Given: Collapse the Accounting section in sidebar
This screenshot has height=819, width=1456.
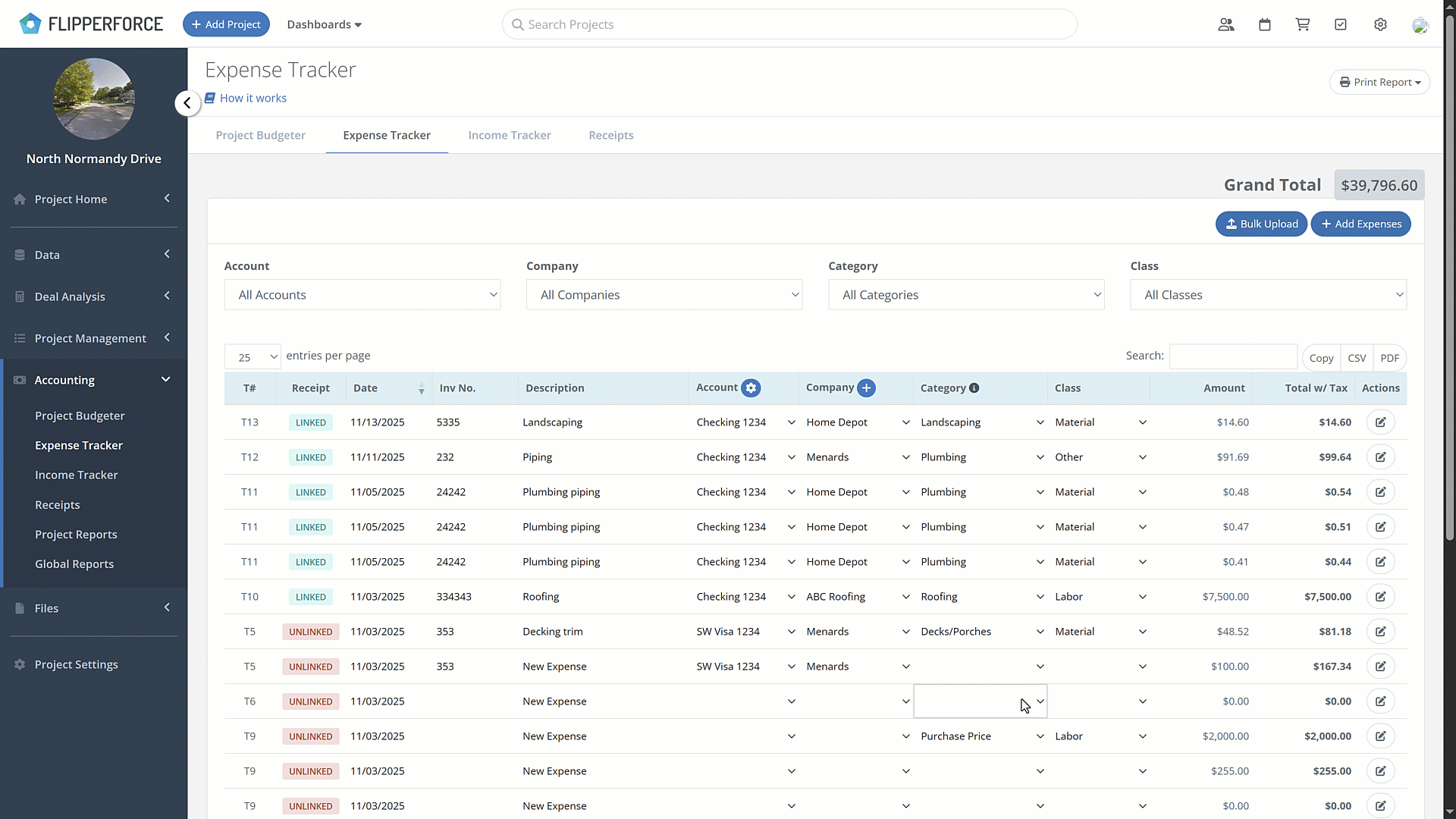Looking at the screenshot, I should [x=165, y=379].
